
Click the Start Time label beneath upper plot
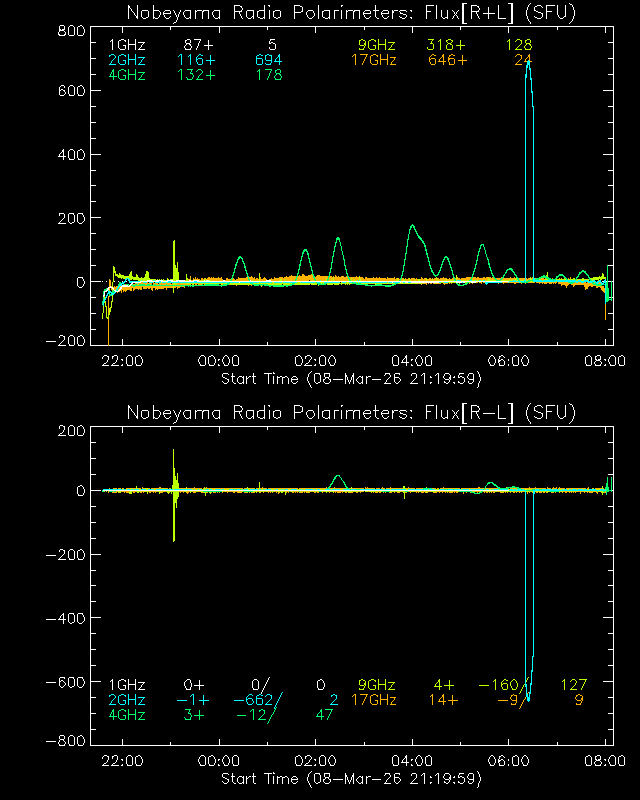350,379
